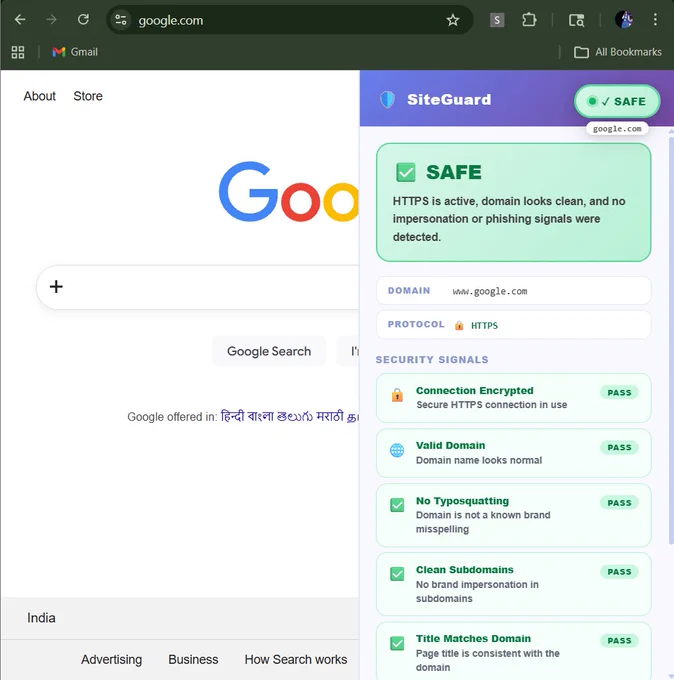Open Google's About link
This screenshot has height=680, width=674.
pos(39,96)
